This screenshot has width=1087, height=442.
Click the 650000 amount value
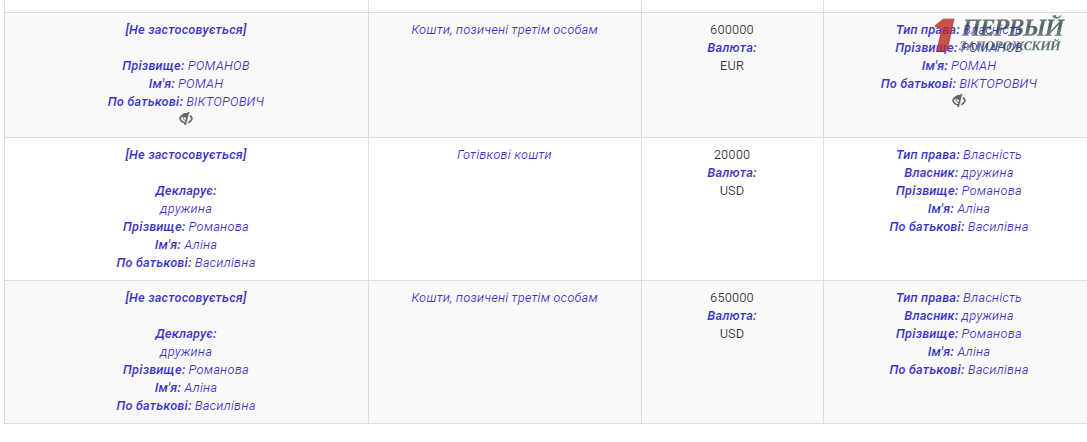click(732, 298)
